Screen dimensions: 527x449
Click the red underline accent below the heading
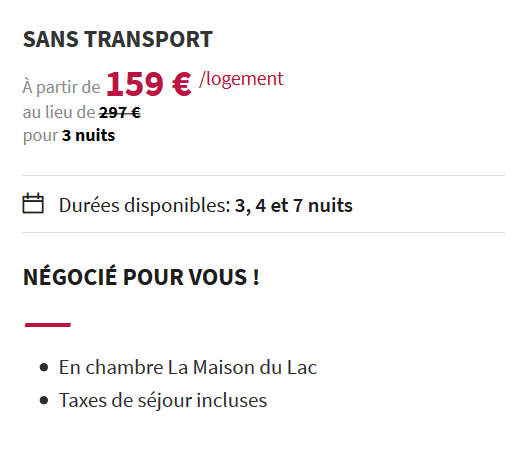(x=48, y=325)
